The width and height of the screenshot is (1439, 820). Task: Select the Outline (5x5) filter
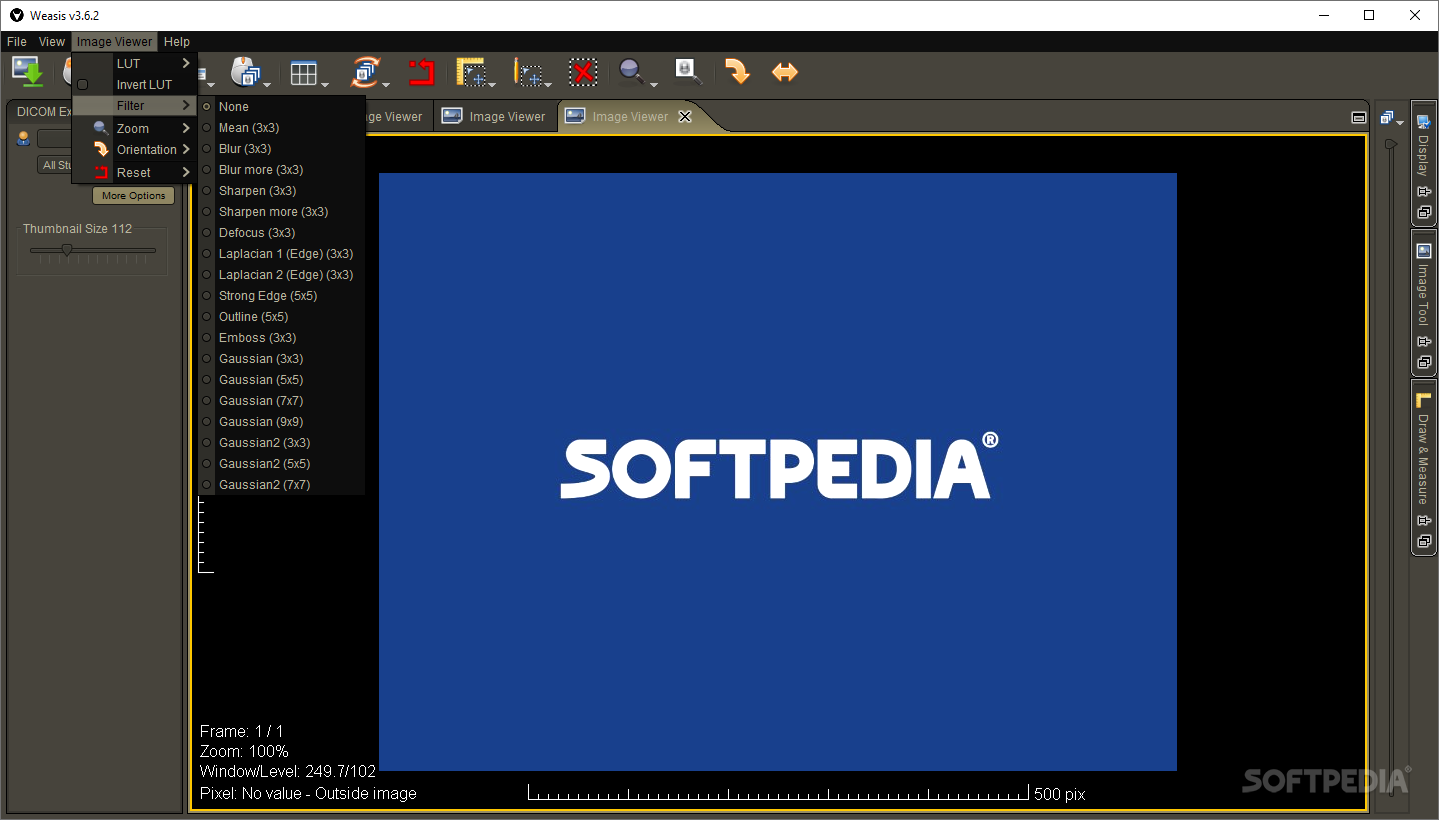(x=282, y=316)
